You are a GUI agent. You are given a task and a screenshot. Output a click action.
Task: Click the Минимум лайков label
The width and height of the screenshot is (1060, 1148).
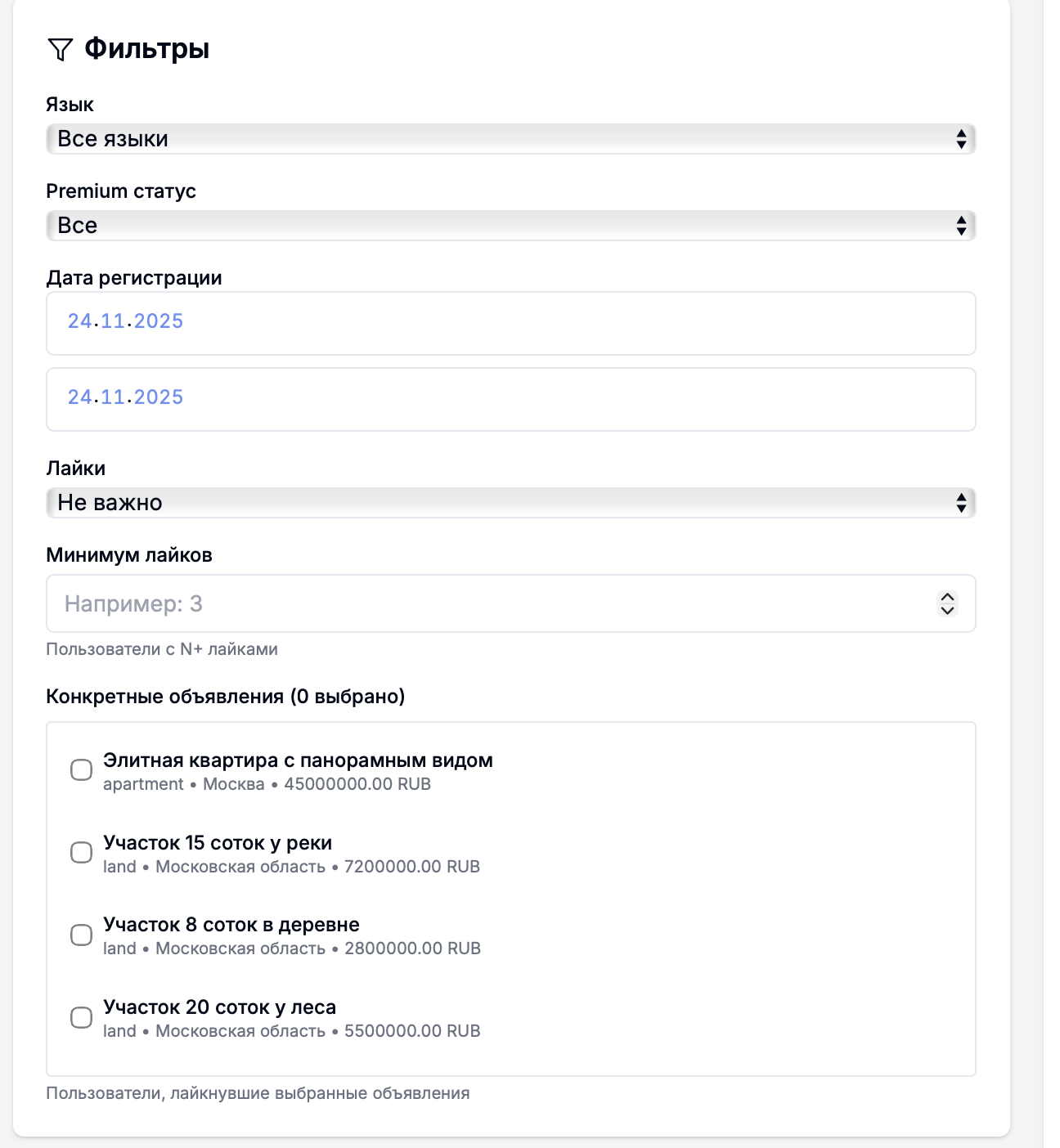tap(129, 555)
